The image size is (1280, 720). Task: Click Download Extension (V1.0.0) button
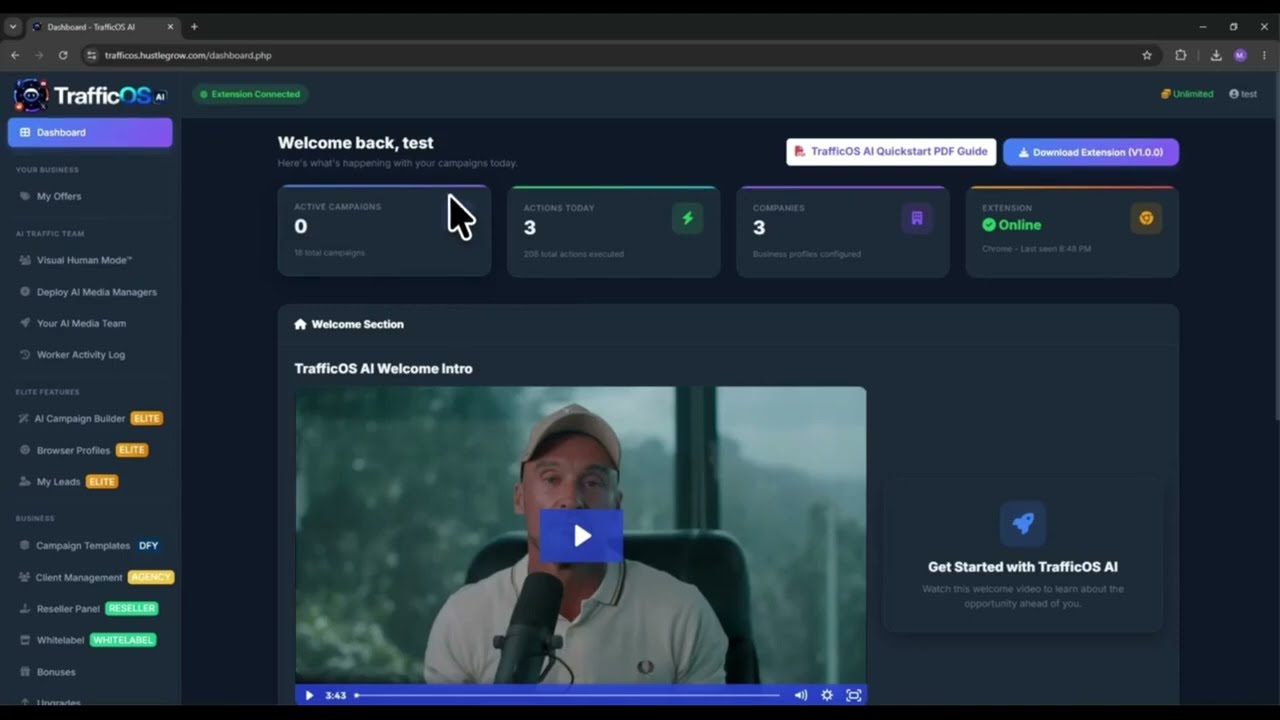(1091, 152)
